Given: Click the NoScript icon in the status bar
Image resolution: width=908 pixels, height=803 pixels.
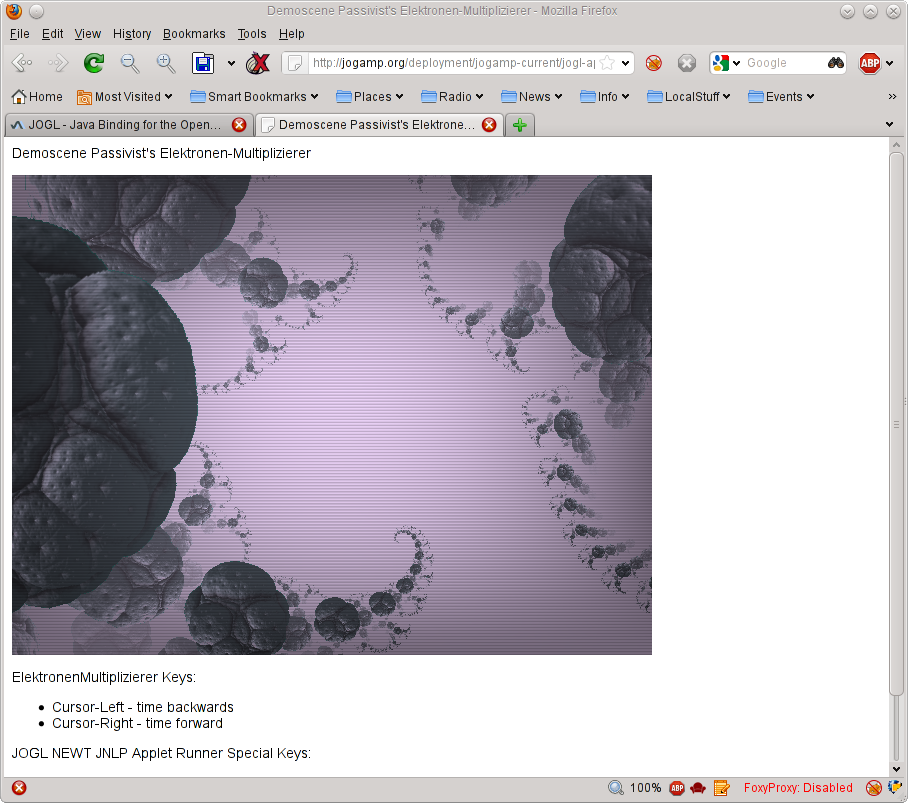Looking at the screenshot, I should click(873, 787).
